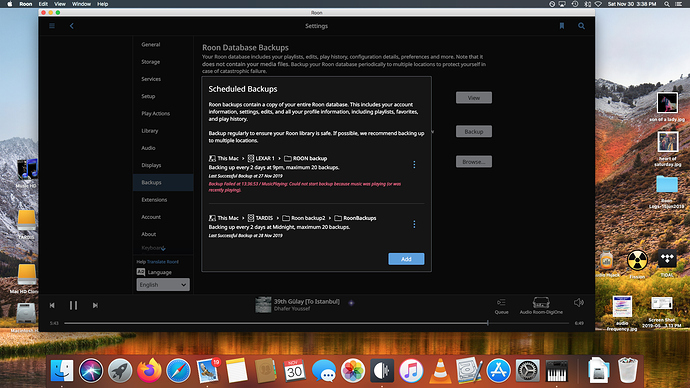Open options for TARDIS backup schedule
690x388 pixels.
(414, 224)
